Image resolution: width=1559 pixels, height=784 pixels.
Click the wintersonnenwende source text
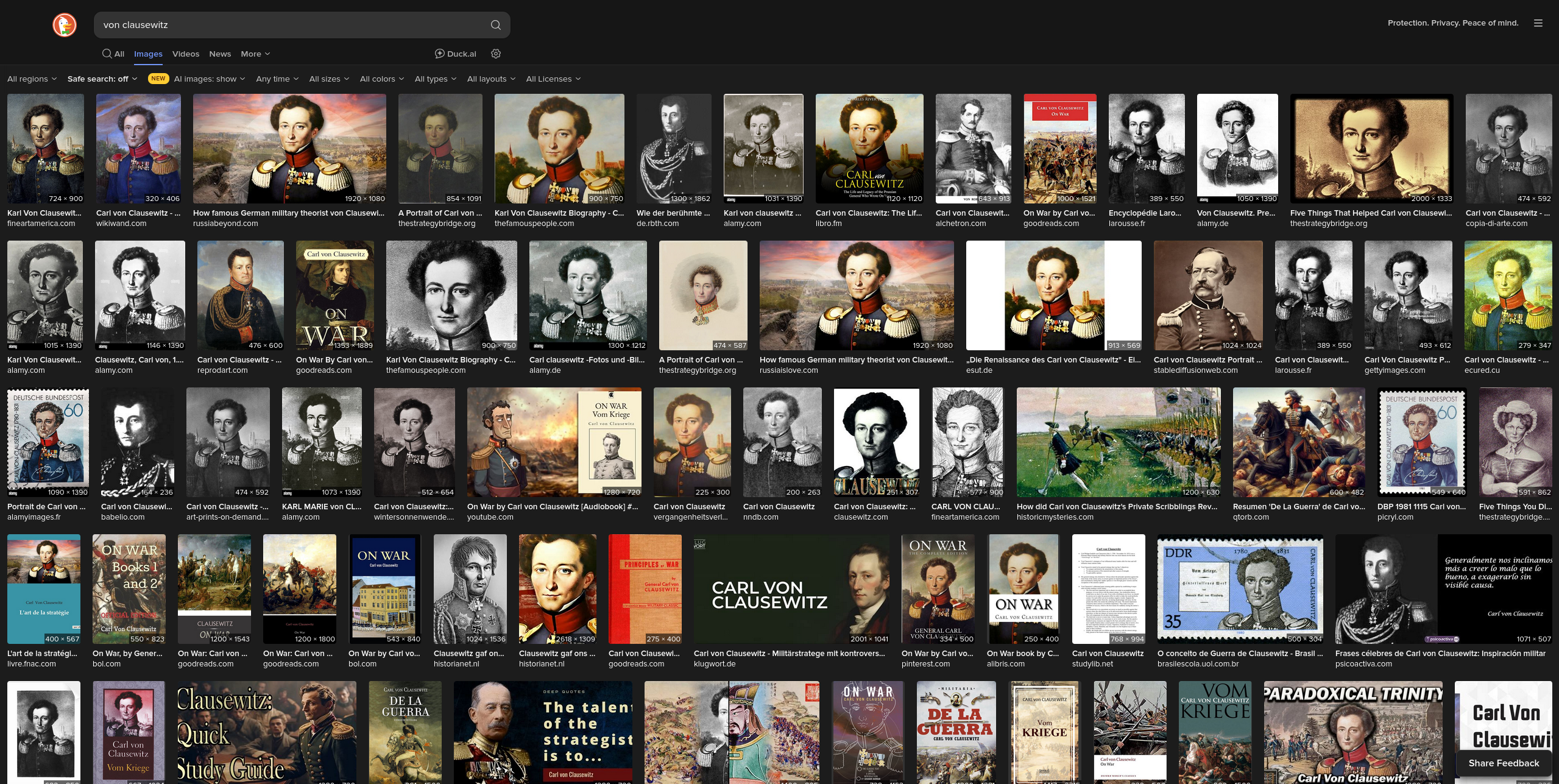pyautogui.click(x=414, y=517)
